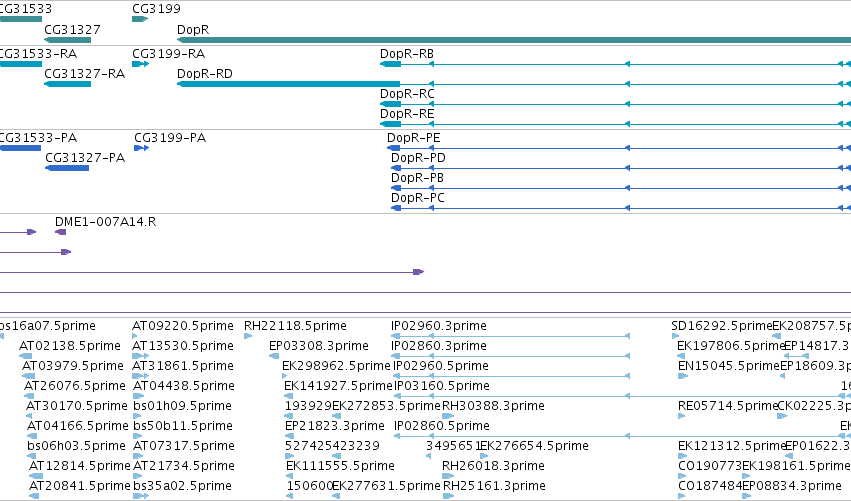Click the DopR-PC protein label
The height and width of the screenshot is (501, 851).
point(417,198)
